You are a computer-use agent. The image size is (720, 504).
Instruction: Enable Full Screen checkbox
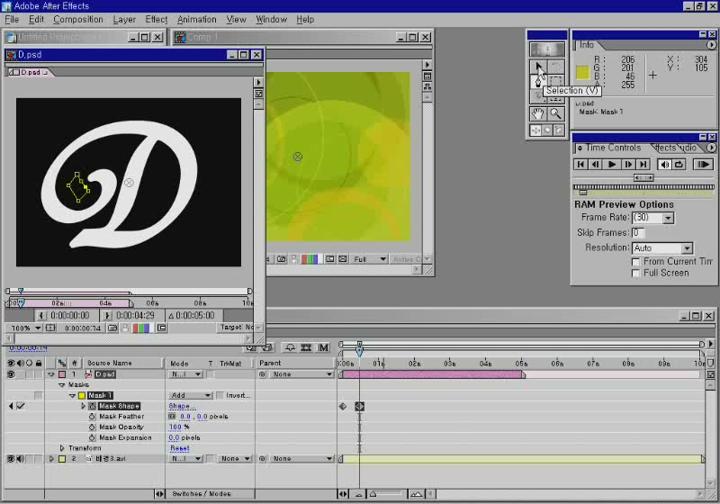point(636,273)
